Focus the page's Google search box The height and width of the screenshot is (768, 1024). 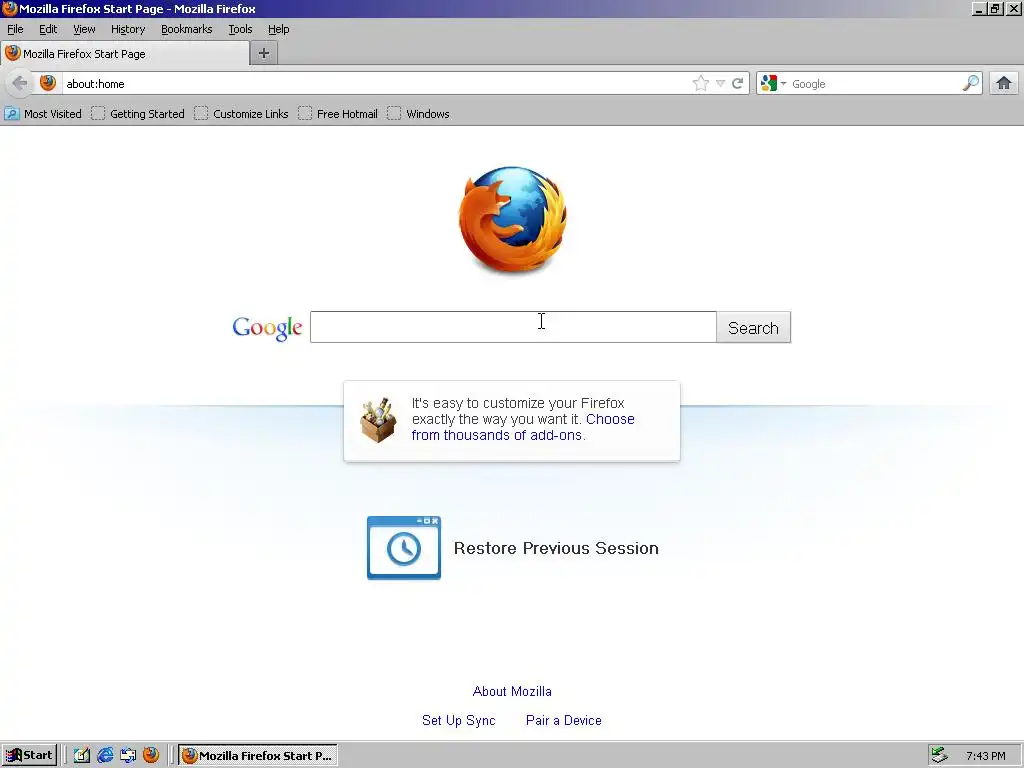coord(513,327)
